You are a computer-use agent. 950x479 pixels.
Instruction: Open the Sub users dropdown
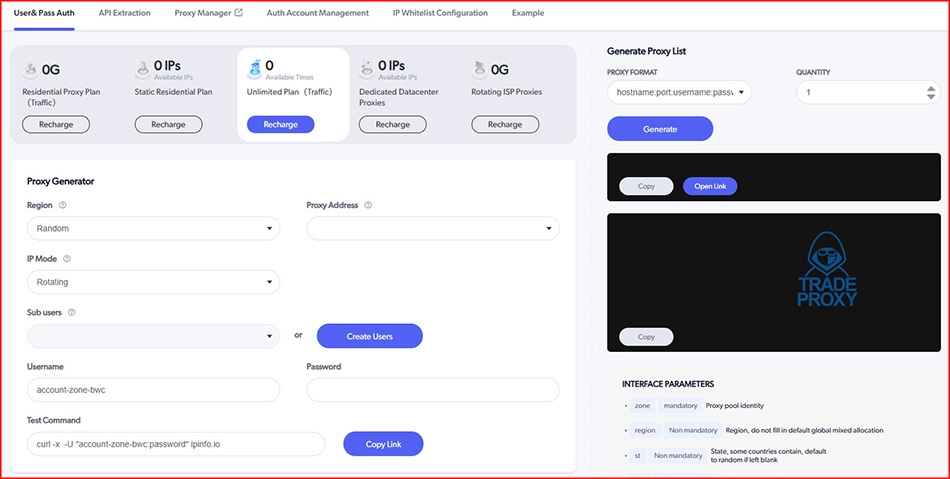pyautogui.click(x=153, y=336)
